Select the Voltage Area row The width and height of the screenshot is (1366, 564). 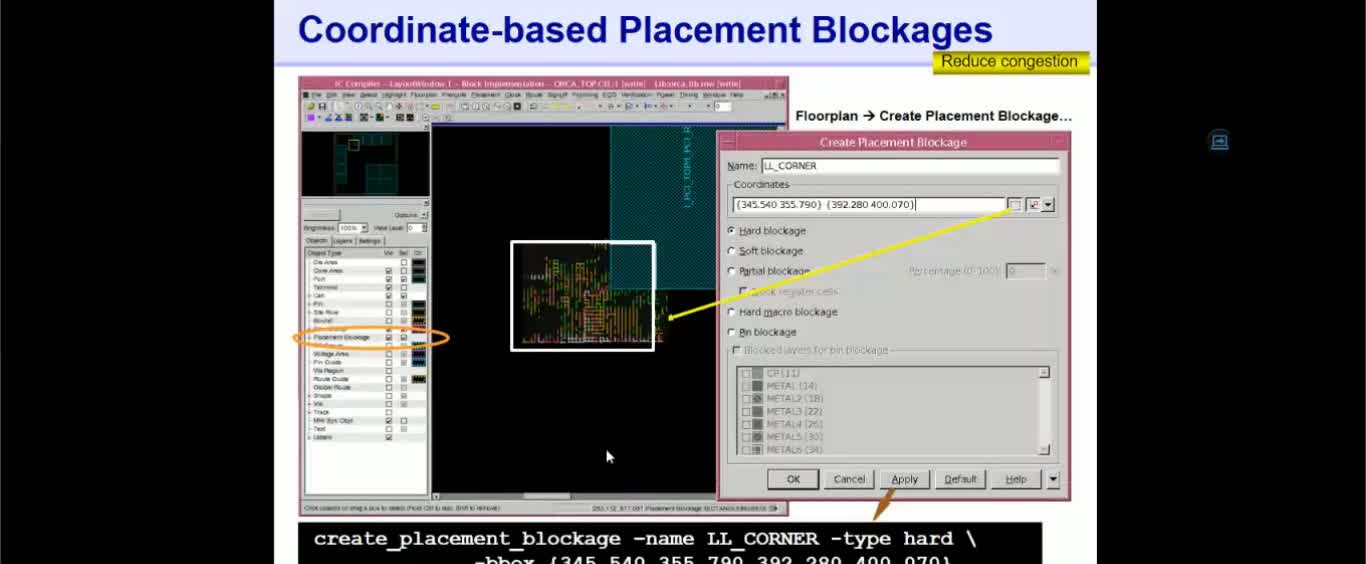pos(365,354)
